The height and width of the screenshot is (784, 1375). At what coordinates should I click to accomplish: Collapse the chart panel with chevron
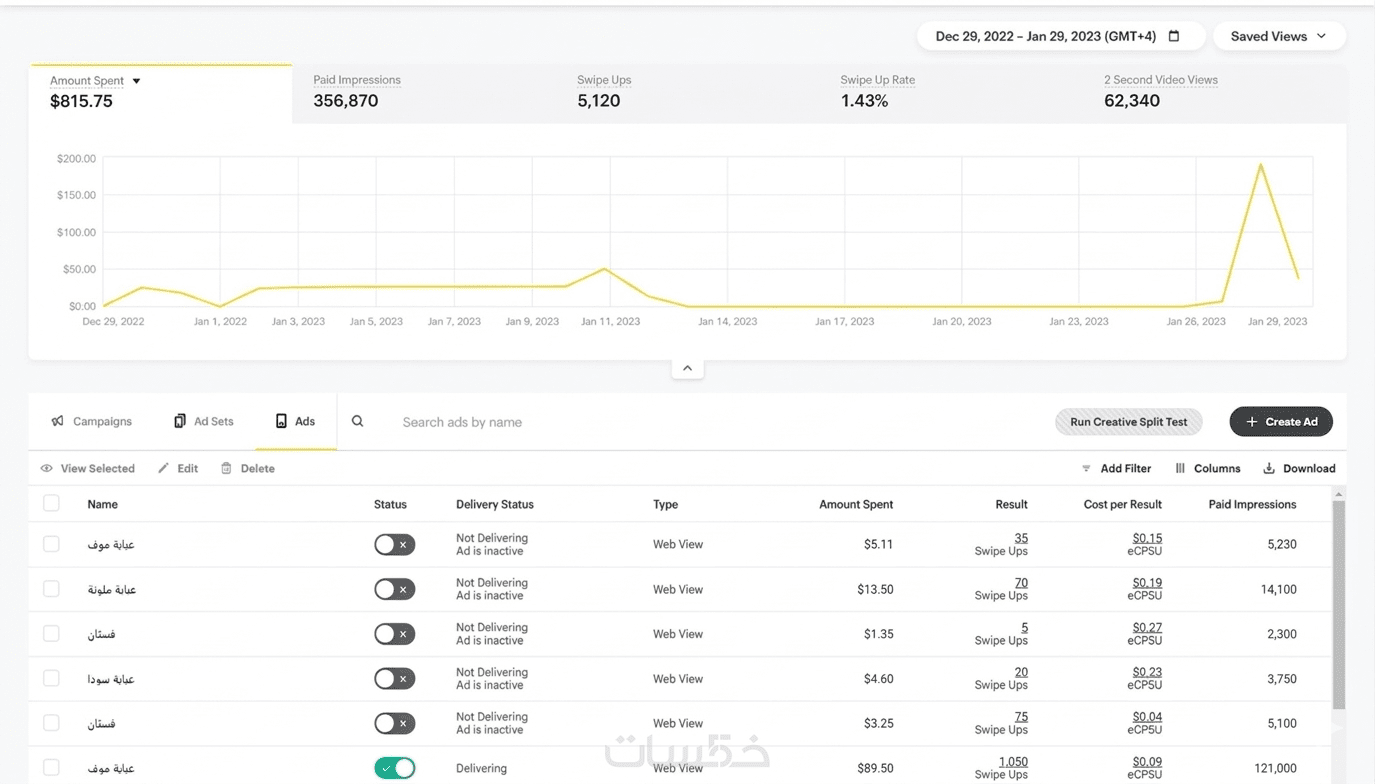click(x=687, y=368)
